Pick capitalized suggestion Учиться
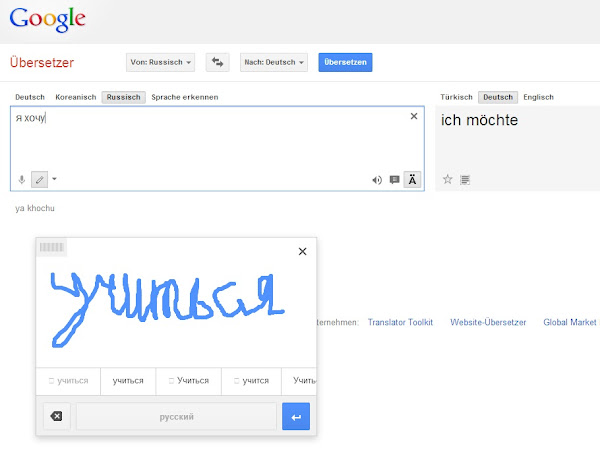Image resolution: width=600 pixels, height=454 pixels. 189,381
